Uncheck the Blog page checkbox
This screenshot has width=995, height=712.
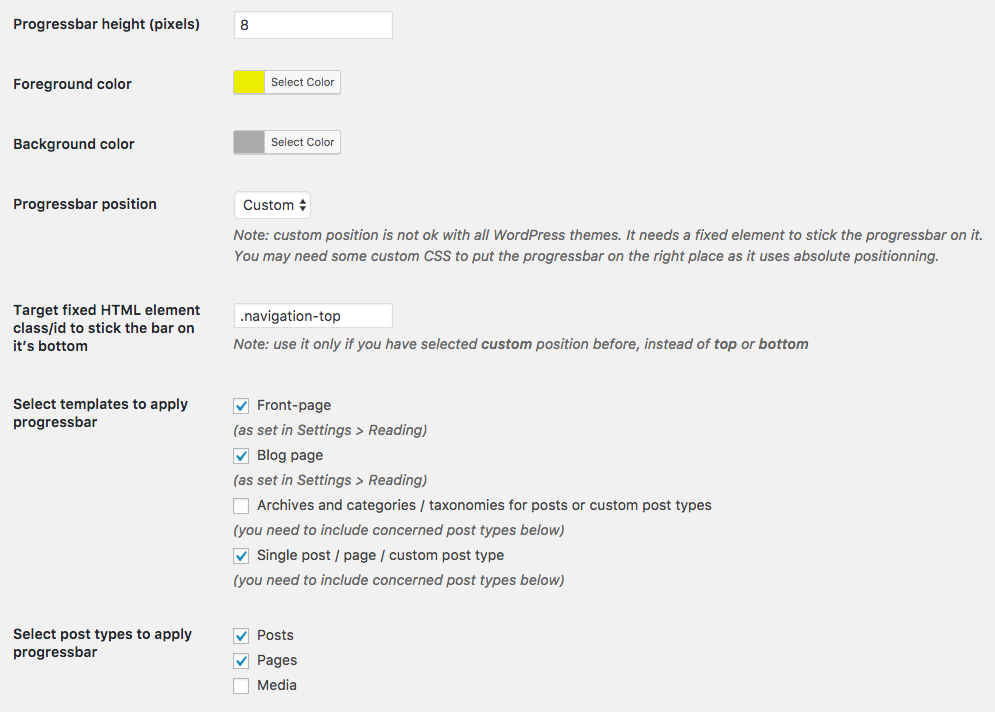tap(241, 456)
